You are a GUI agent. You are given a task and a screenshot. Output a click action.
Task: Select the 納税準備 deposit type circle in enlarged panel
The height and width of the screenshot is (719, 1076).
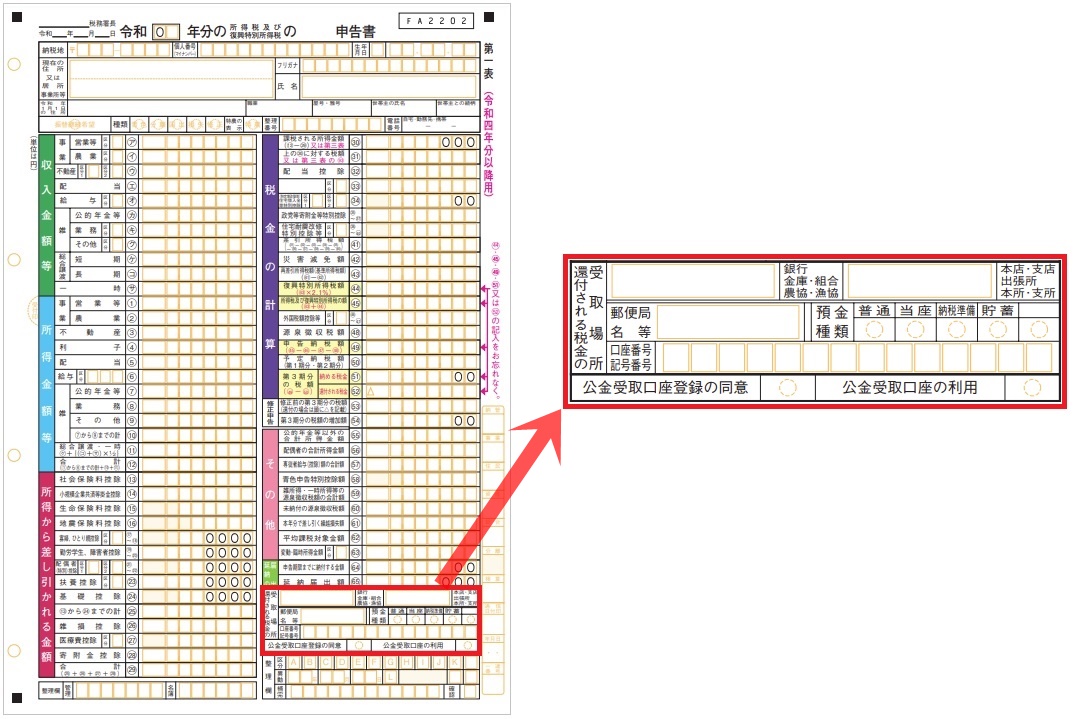click(x=957, y=330)
